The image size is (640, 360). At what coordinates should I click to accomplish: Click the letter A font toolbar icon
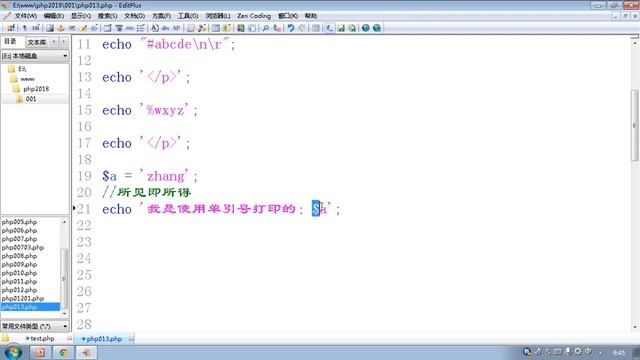coord(155,28)
